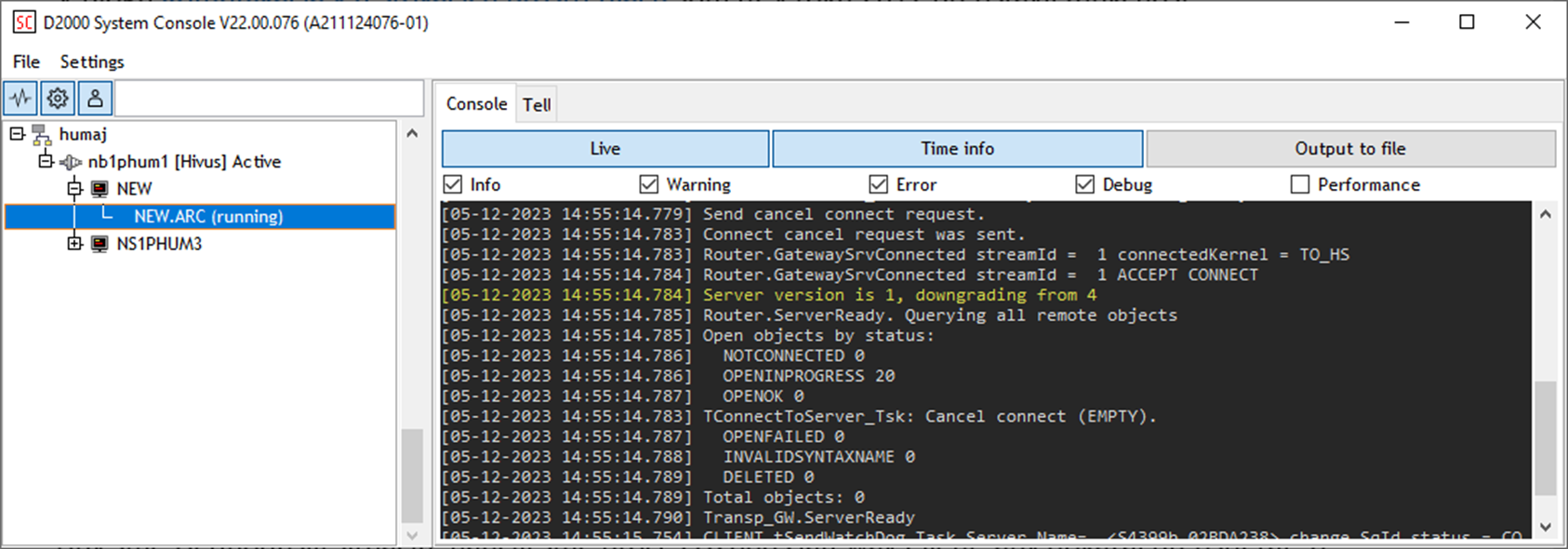Click the pulse monitor toolbar icon
This screenshot has height=549, width=1568.
[20, 98]
